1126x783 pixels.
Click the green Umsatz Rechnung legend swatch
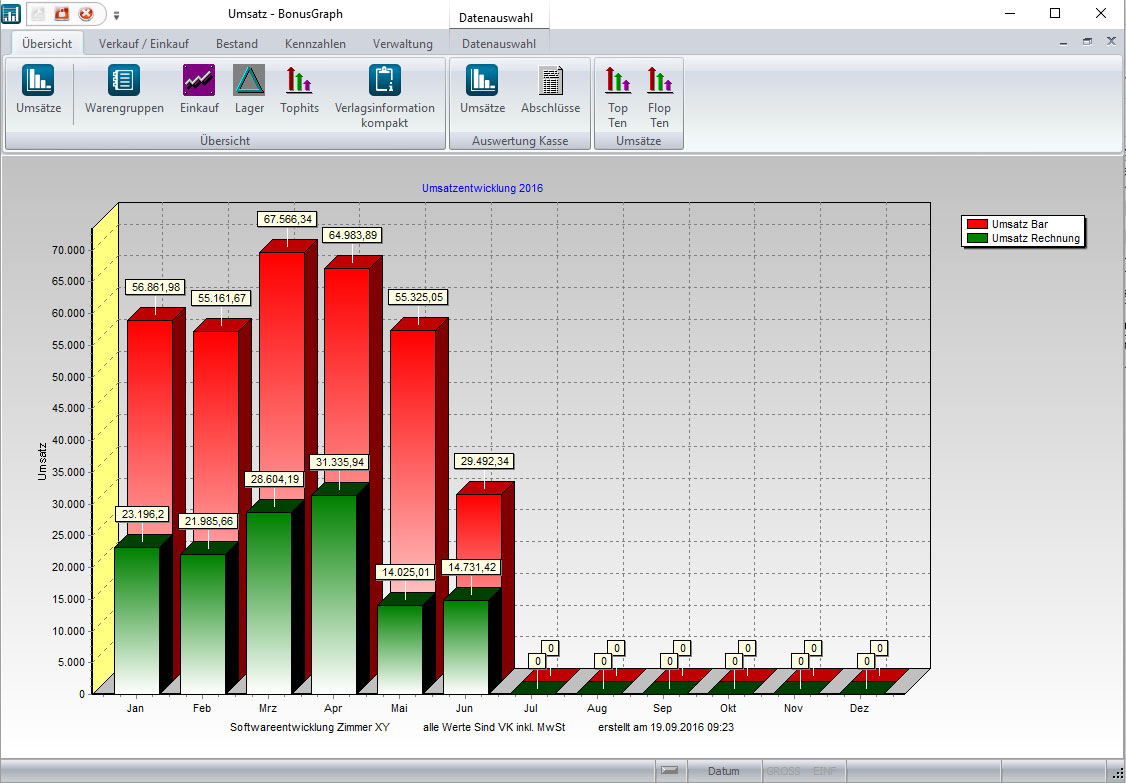[x=975, y=238]
